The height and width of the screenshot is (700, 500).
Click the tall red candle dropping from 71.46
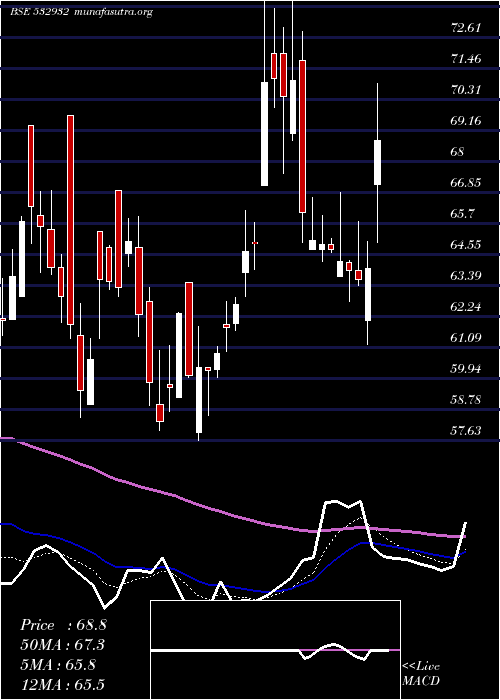tap(302, 136)
